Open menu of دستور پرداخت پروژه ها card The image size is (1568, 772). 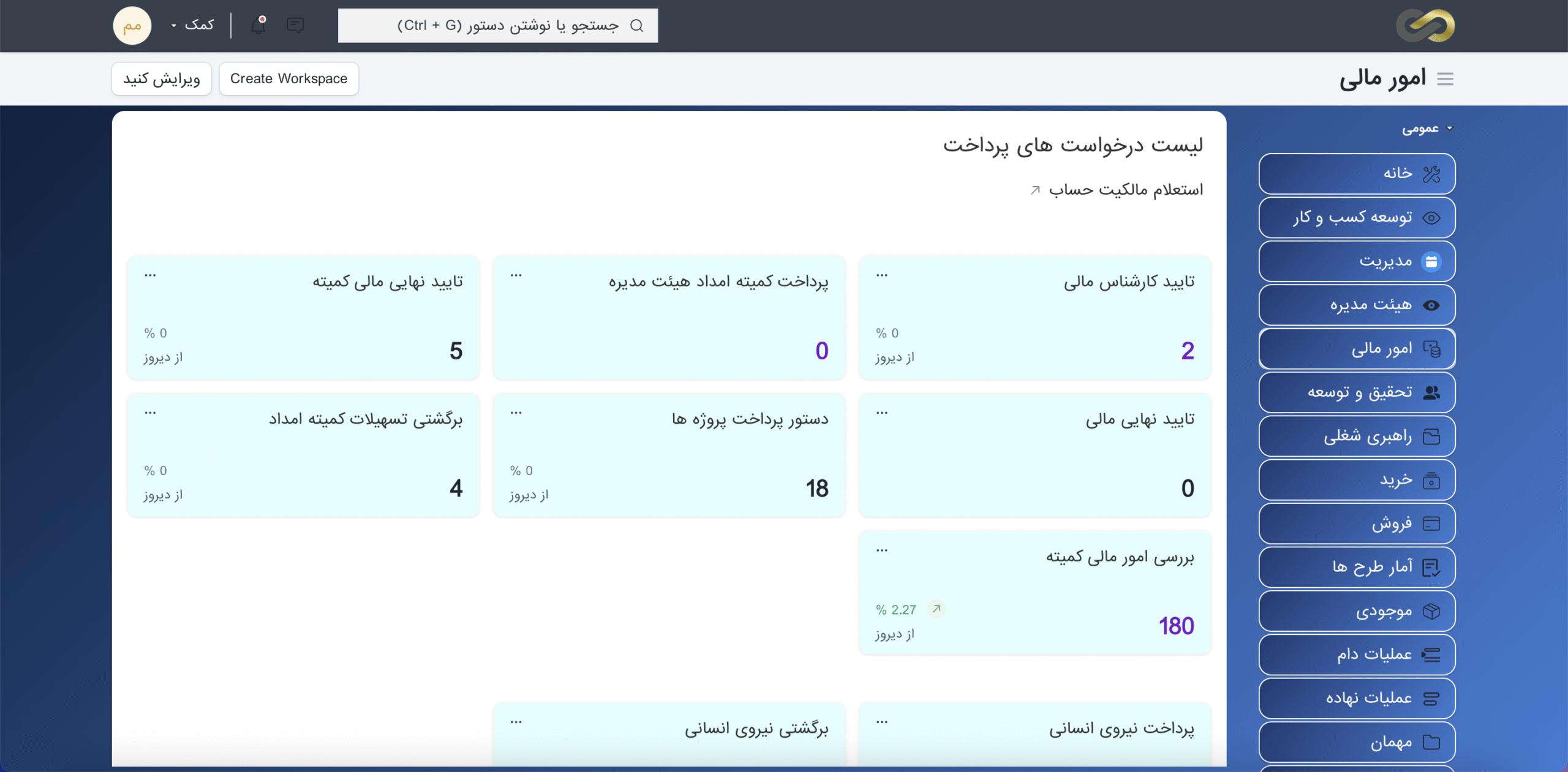click(x=516, y=413)
